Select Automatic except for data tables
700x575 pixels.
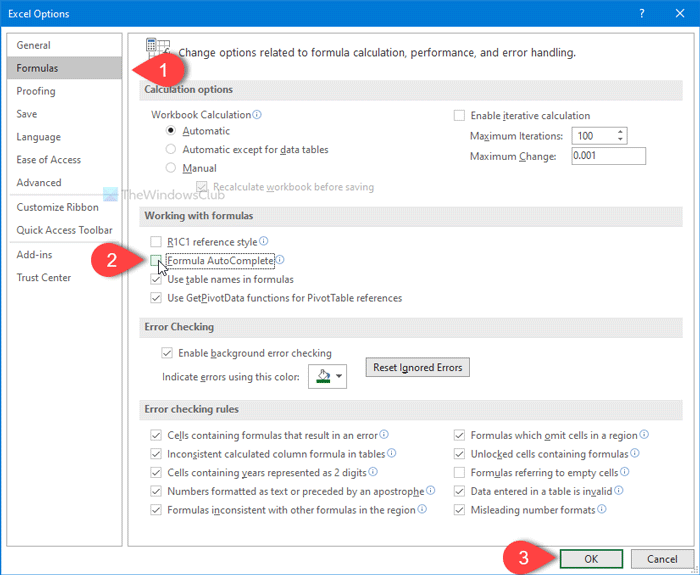(x=171, y=149)
